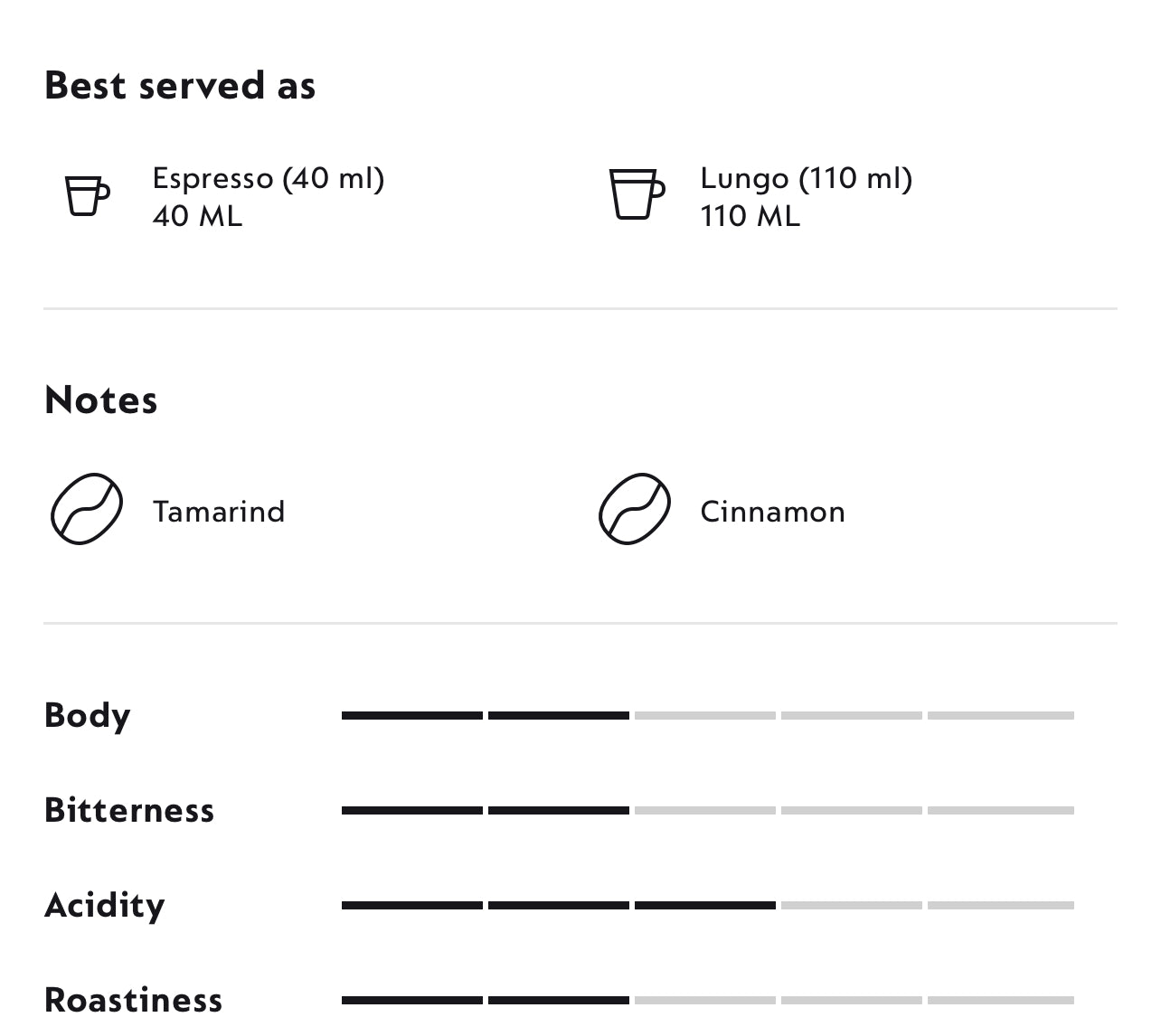Tap the Bitterness label
Image resolution: width=1161 pixels, height=1036 pixels.
click(129, 810)
